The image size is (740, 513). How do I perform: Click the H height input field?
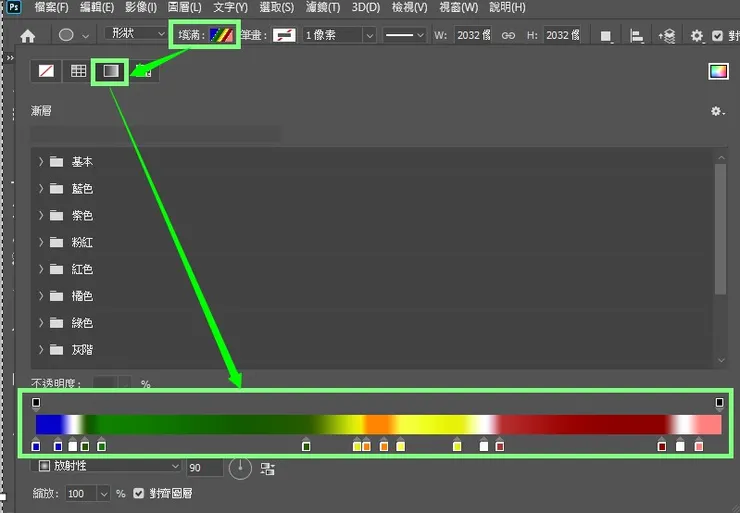(562, 35)
